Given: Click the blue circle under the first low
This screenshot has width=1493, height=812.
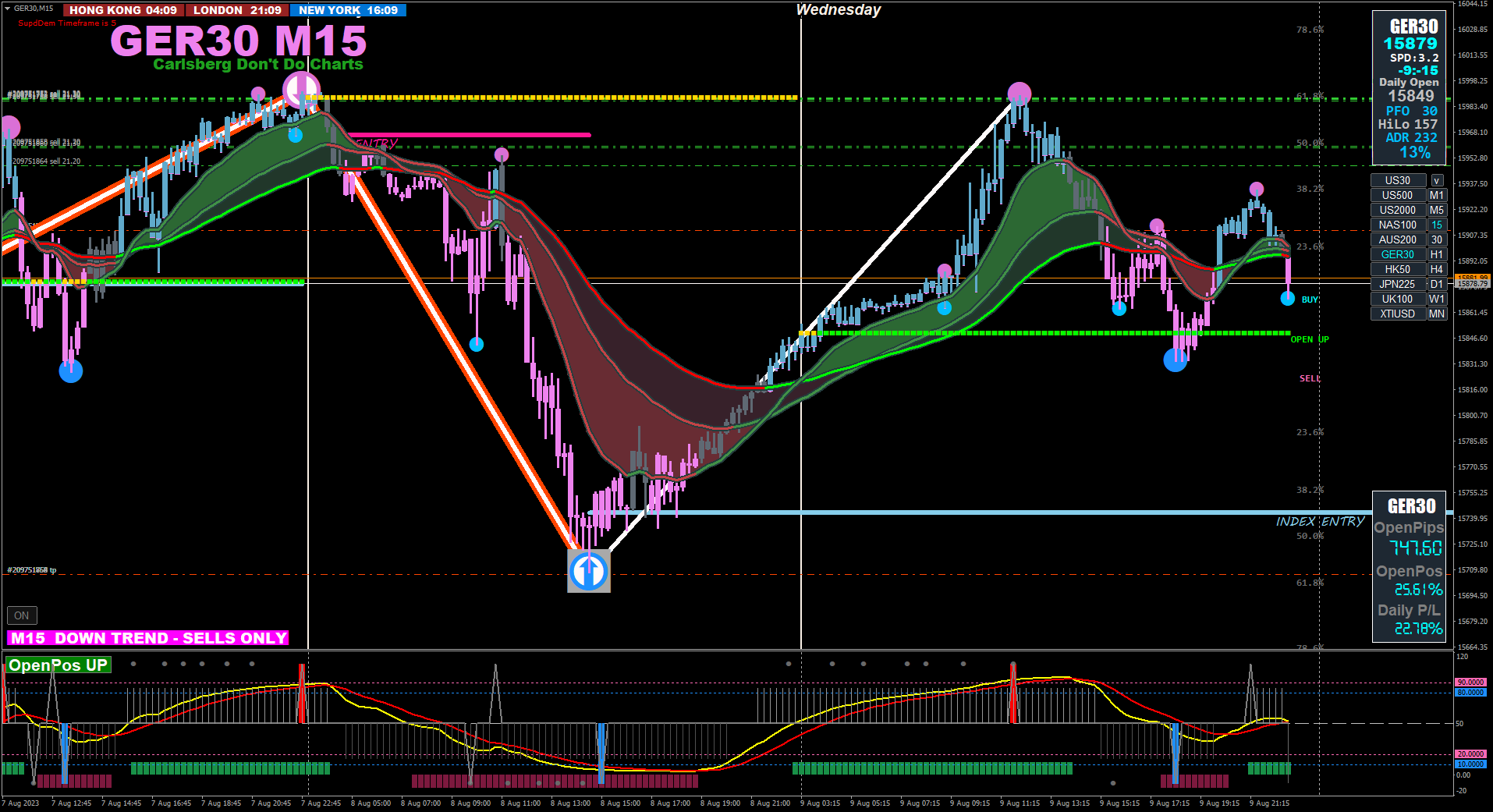Looking at the screenshot, I should tap(71, 371).
